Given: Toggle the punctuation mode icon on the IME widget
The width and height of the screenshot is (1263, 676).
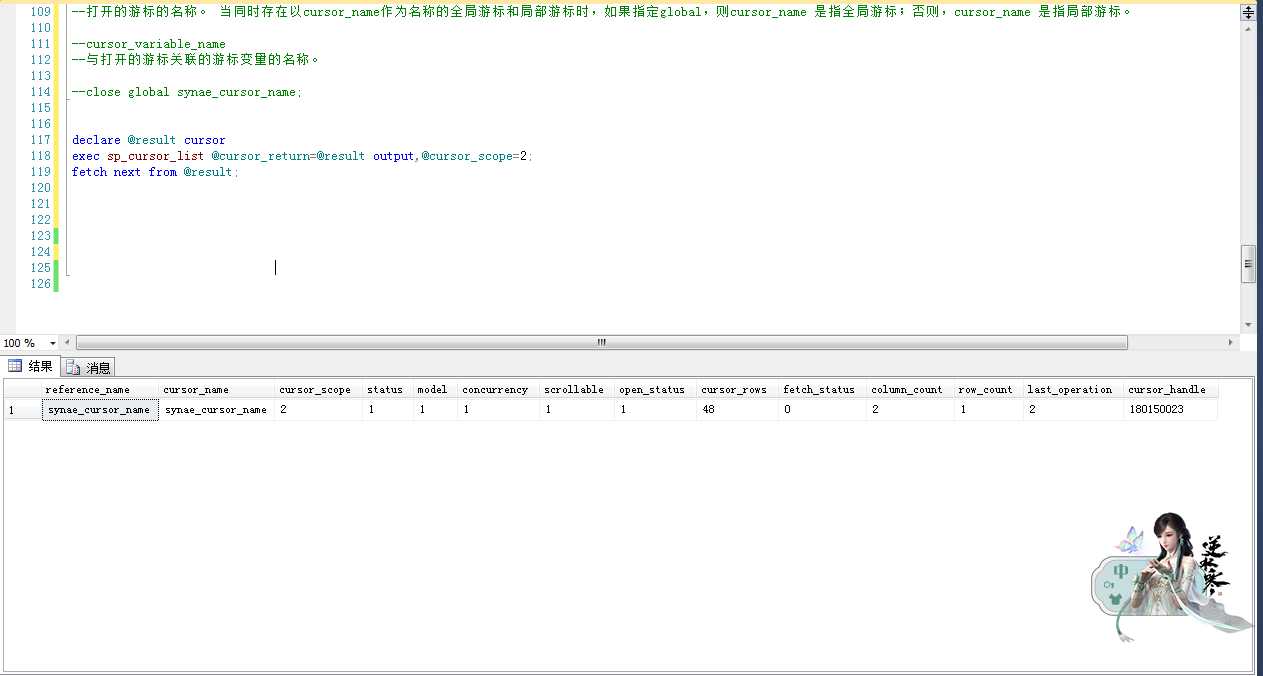Looking at the screenshot, I should (x=1108, y=583).
